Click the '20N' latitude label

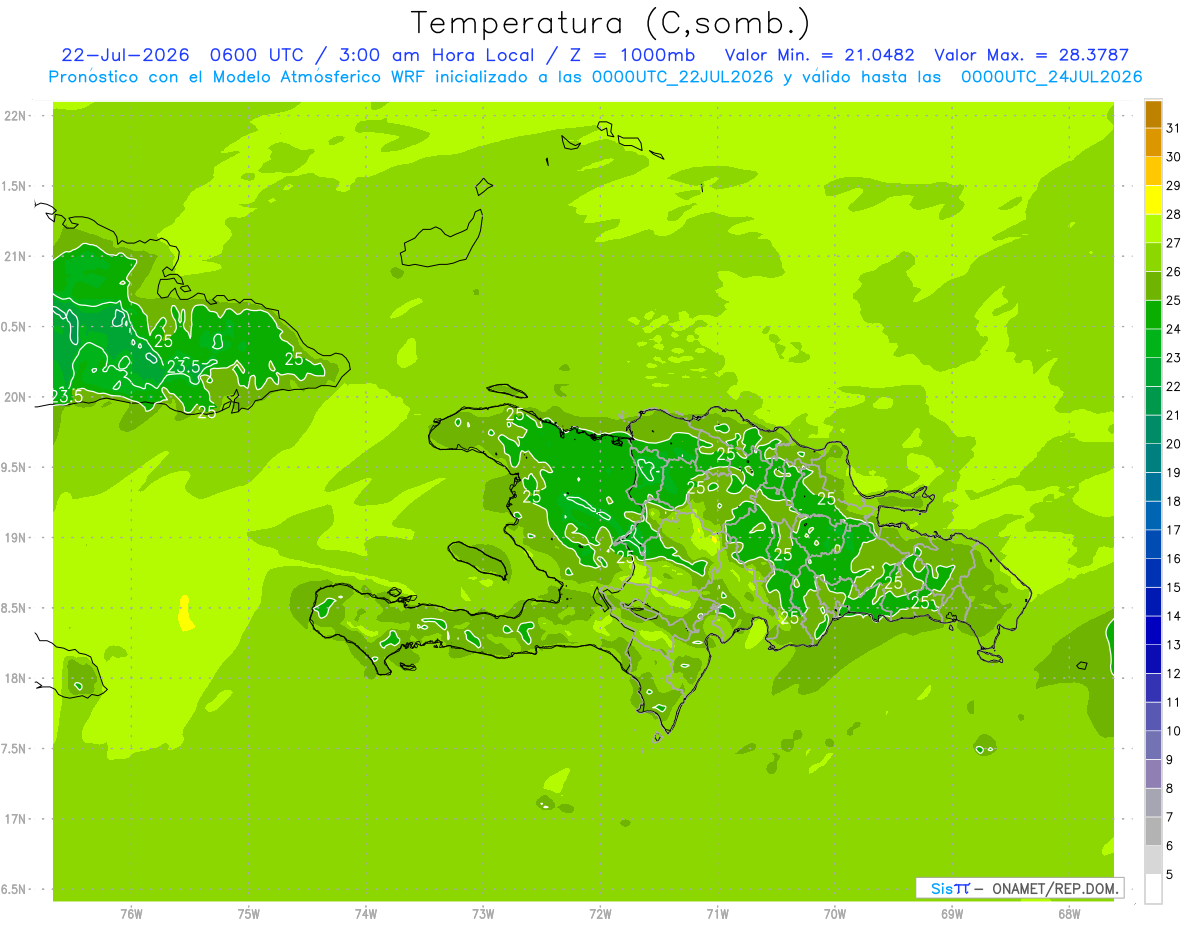(x=15, y=398)
